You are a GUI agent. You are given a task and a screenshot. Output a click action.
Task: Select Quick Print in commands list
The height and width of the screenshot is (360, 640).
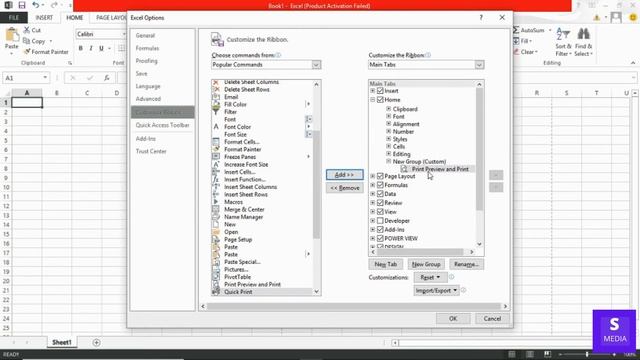[262, 292]
